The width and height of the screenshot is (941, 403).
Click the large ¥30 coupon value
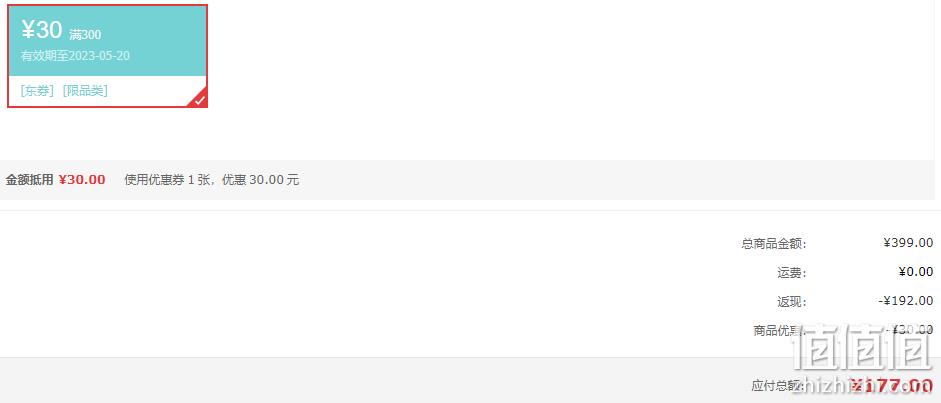(41, 29)
